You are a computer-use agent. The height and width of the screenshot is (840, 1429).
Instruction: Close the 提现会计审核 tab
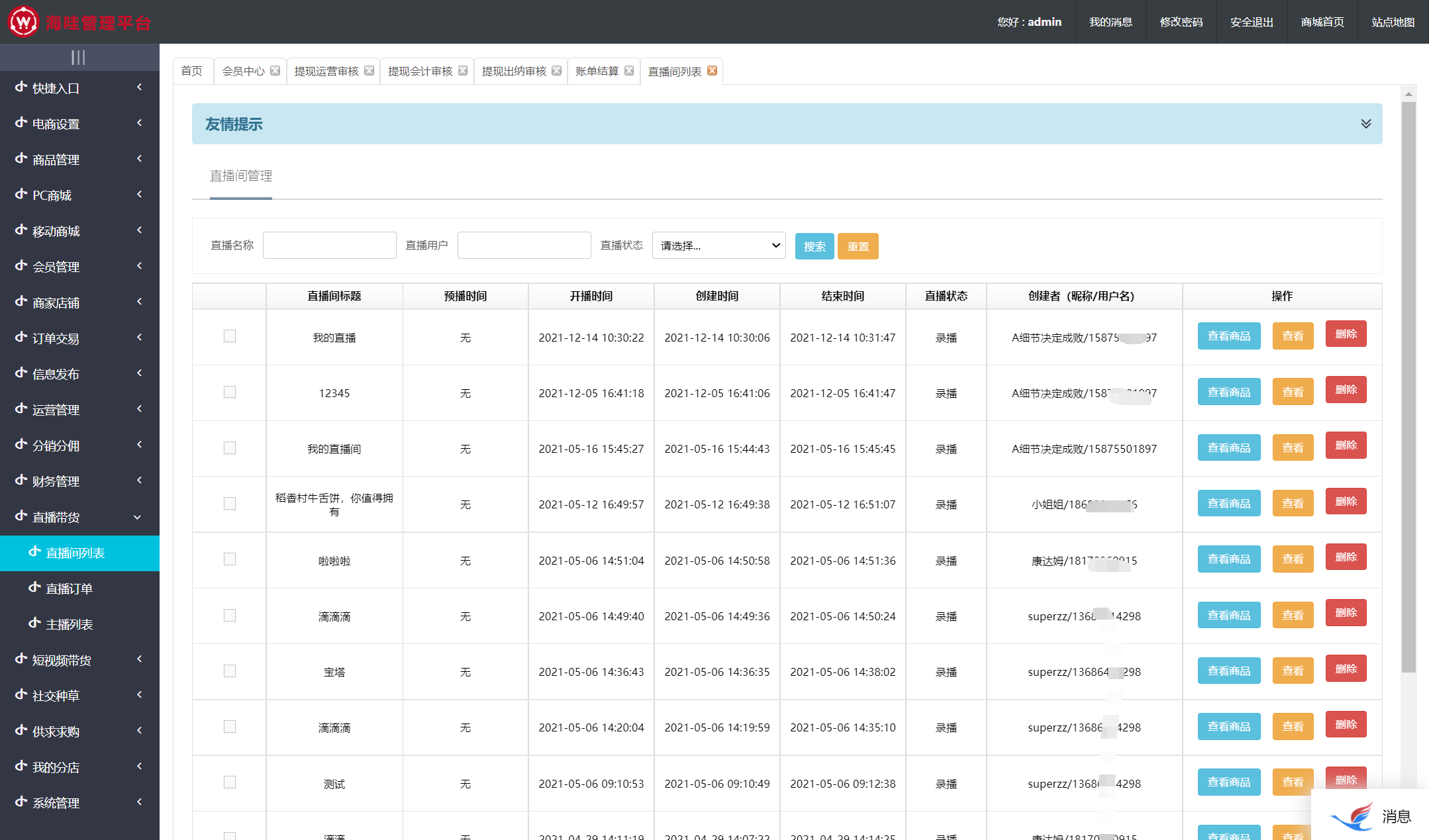(463, 71)
